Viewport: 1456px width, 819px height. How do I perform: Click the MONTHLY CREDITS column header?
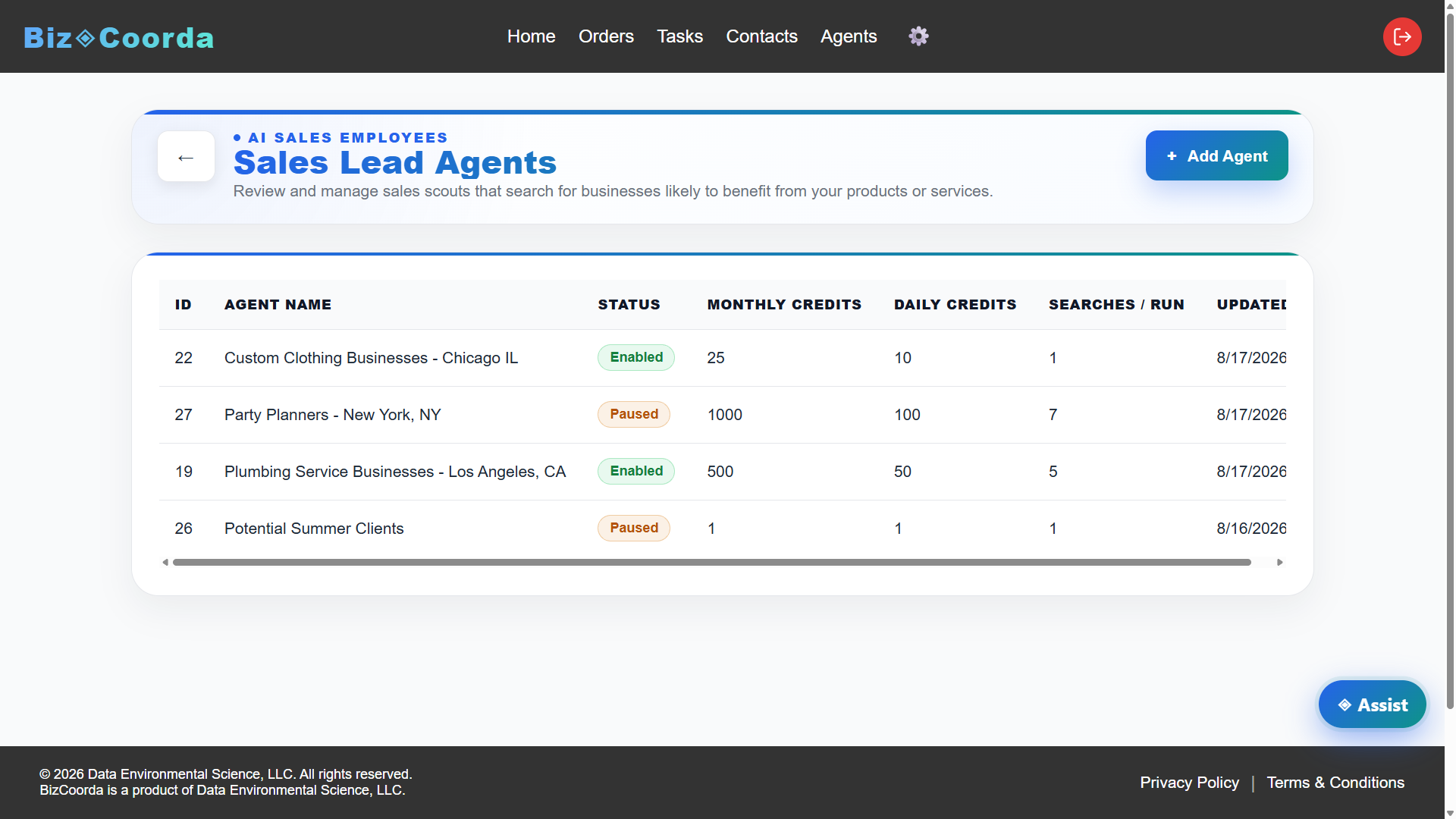pyautogui.click(x=784, y=304)
